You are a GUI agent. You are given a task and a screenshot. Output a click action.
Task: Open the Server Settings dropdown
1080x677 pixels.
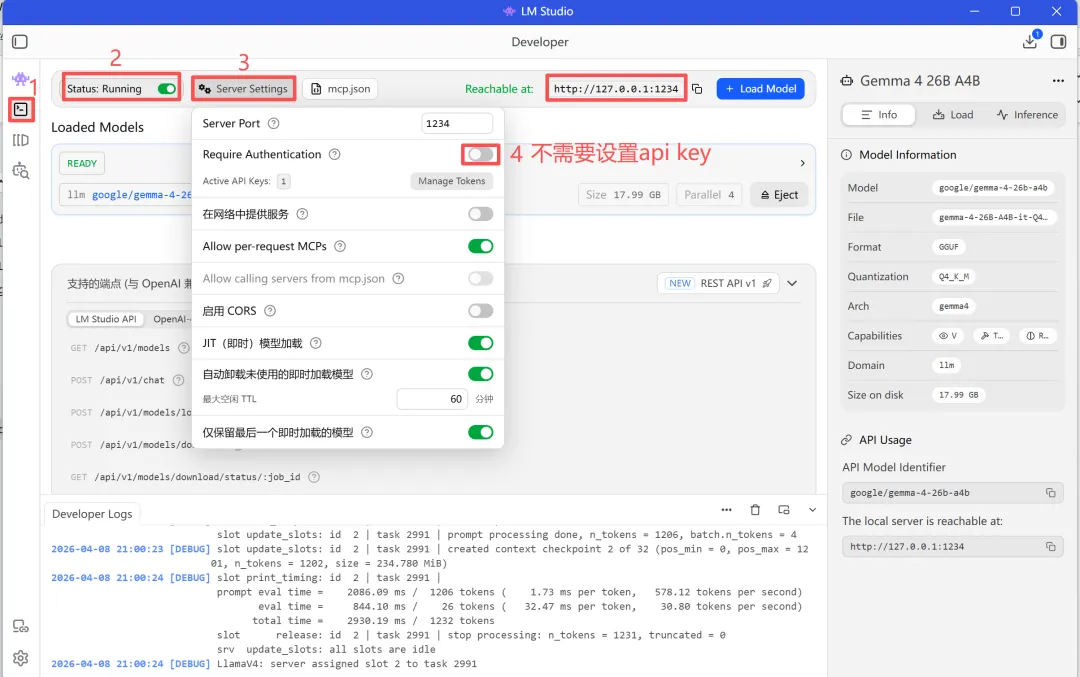243,89
